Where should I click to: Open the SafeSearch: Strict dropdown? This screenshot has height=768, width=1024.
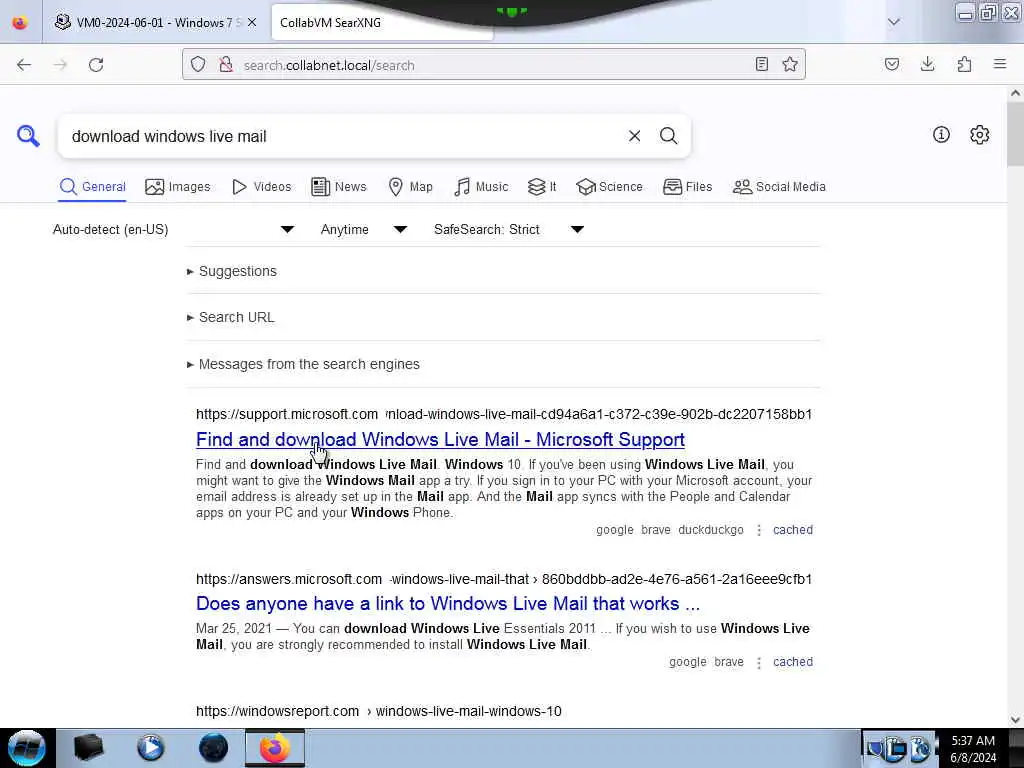pos(509,229)
